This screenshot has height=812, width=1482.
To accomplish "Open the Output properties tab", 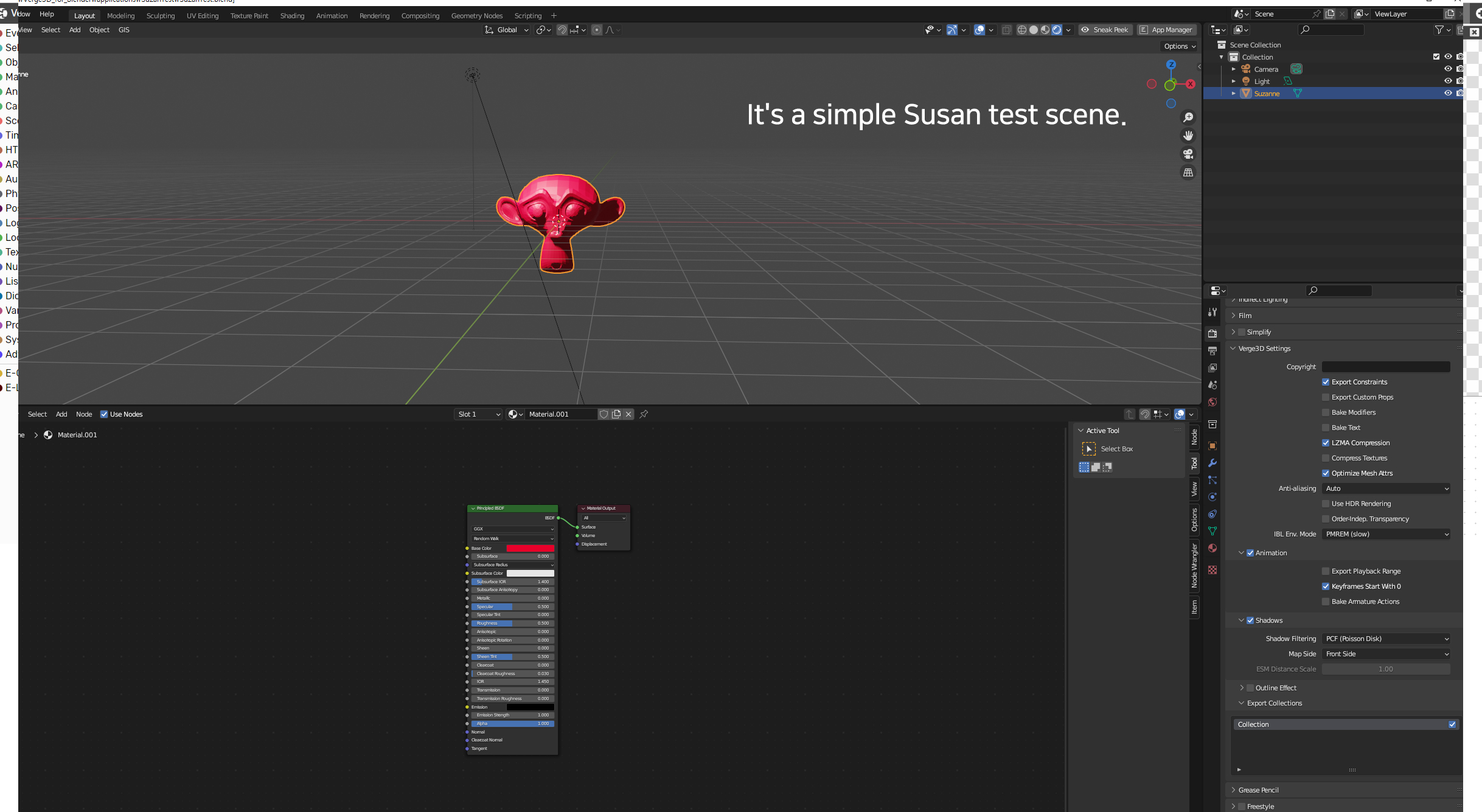I will click(1212, 351).
